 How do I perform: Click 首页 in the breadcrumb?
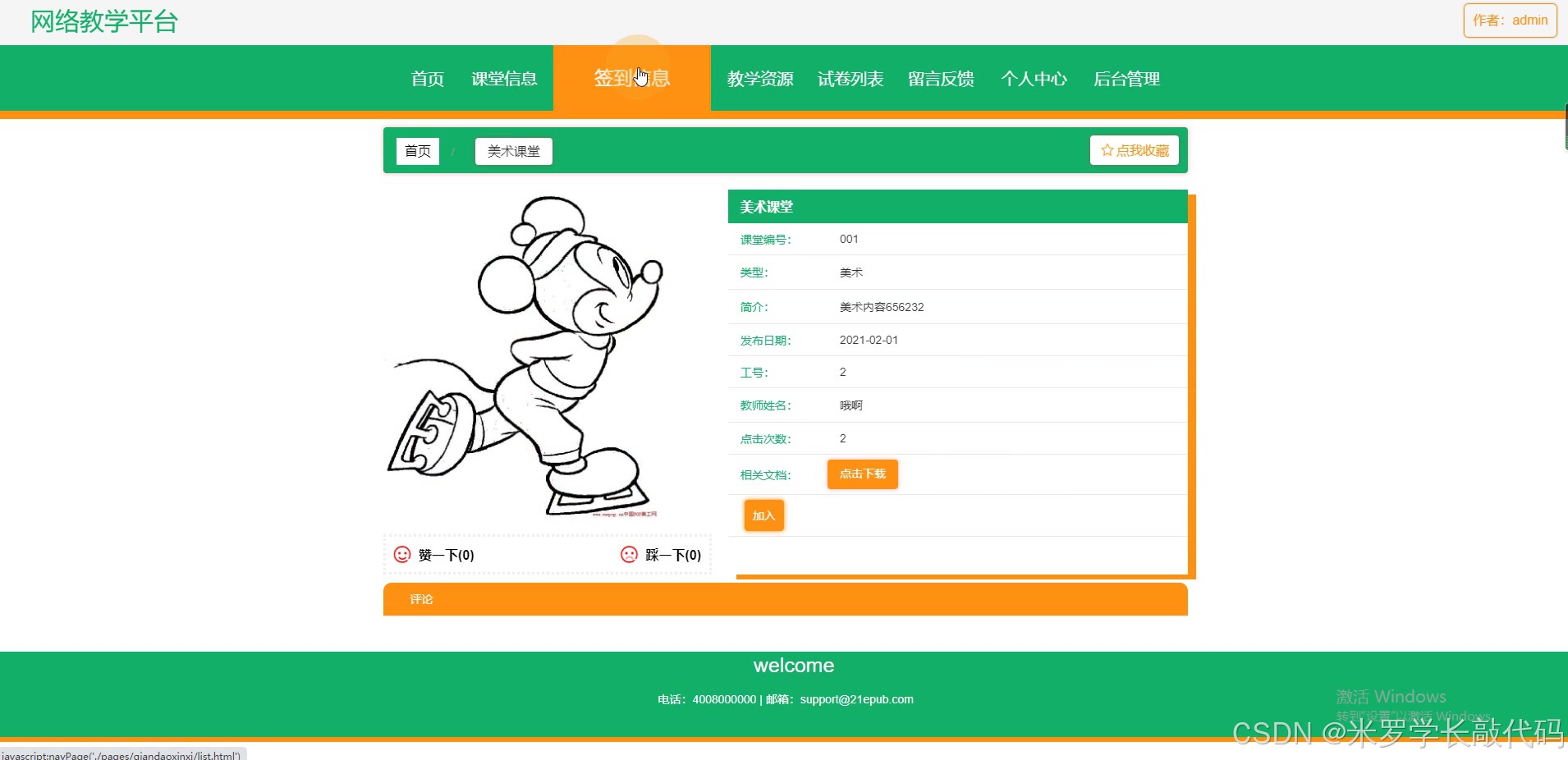417,150
